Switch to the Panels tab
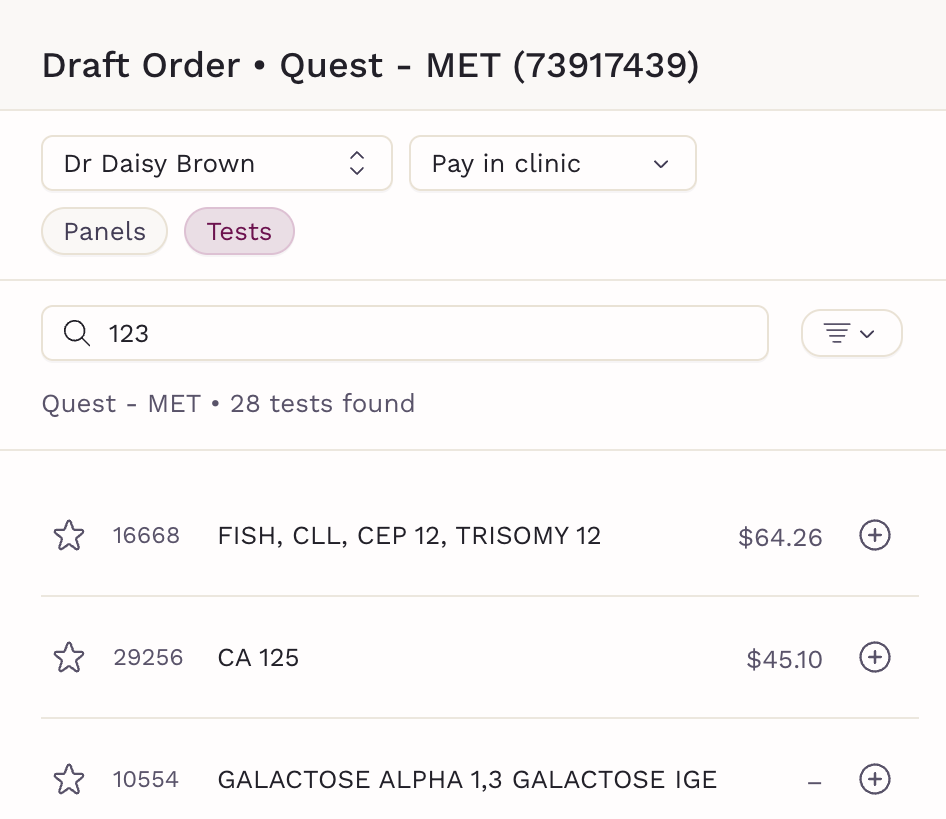Image resolution: width=946 pixels, height=819 pixels. click(104, 232)
